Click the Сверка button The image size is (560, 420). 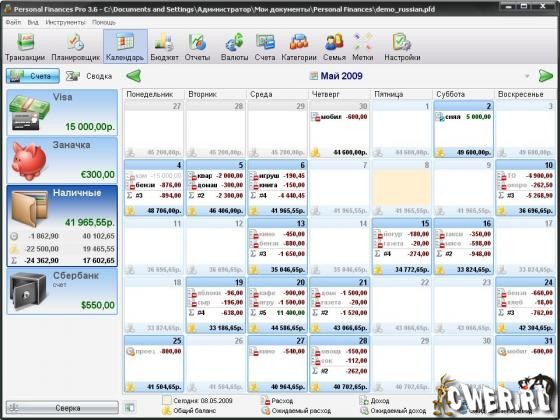click(62, 408)
